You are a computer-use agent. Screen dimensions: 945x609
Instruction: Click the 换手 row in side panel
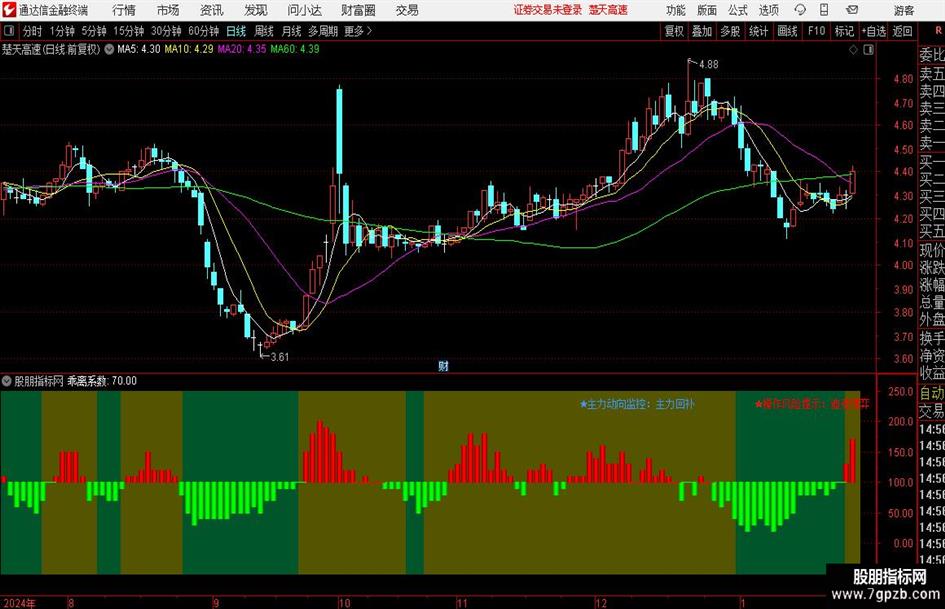[932, 338]
